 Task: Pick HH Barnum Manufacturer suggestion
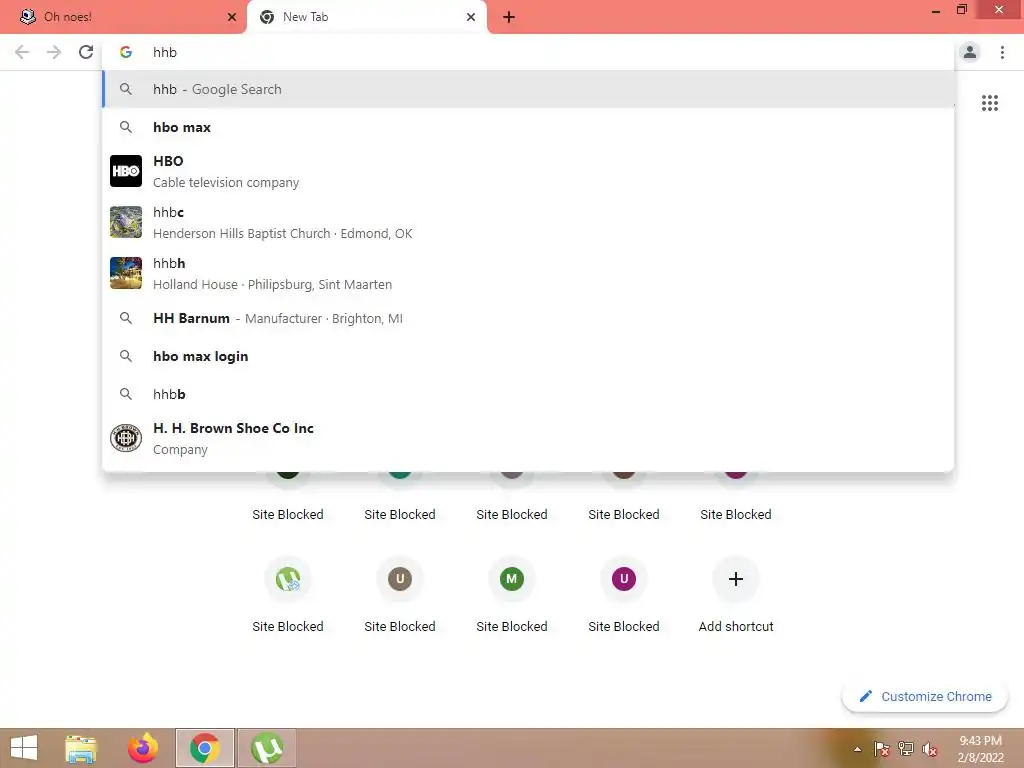pyautogui.click(x=528, y=318)
